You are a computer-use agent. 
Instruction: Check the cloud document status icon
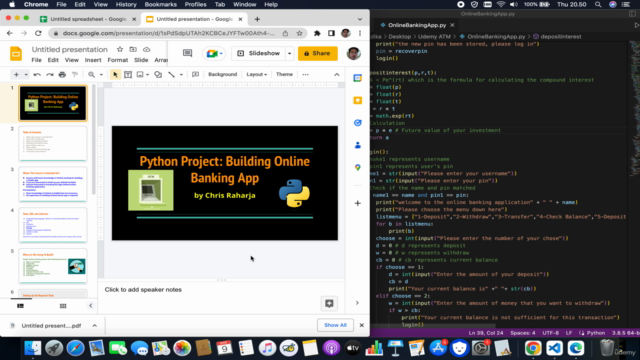click(147, 49)
